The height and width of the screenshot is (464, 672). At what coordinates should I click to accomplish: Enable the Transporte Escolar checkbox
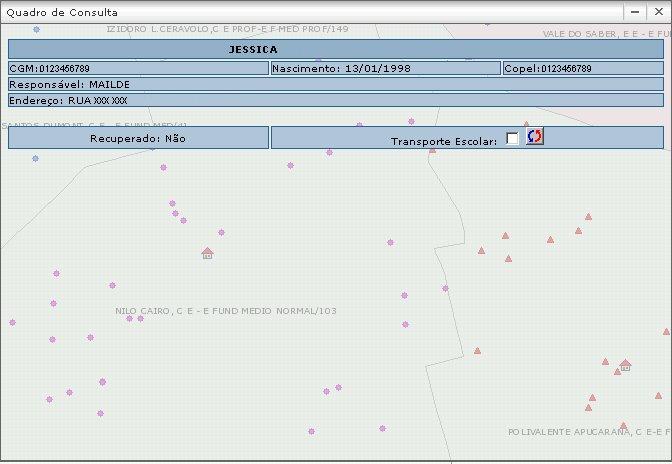513,139
